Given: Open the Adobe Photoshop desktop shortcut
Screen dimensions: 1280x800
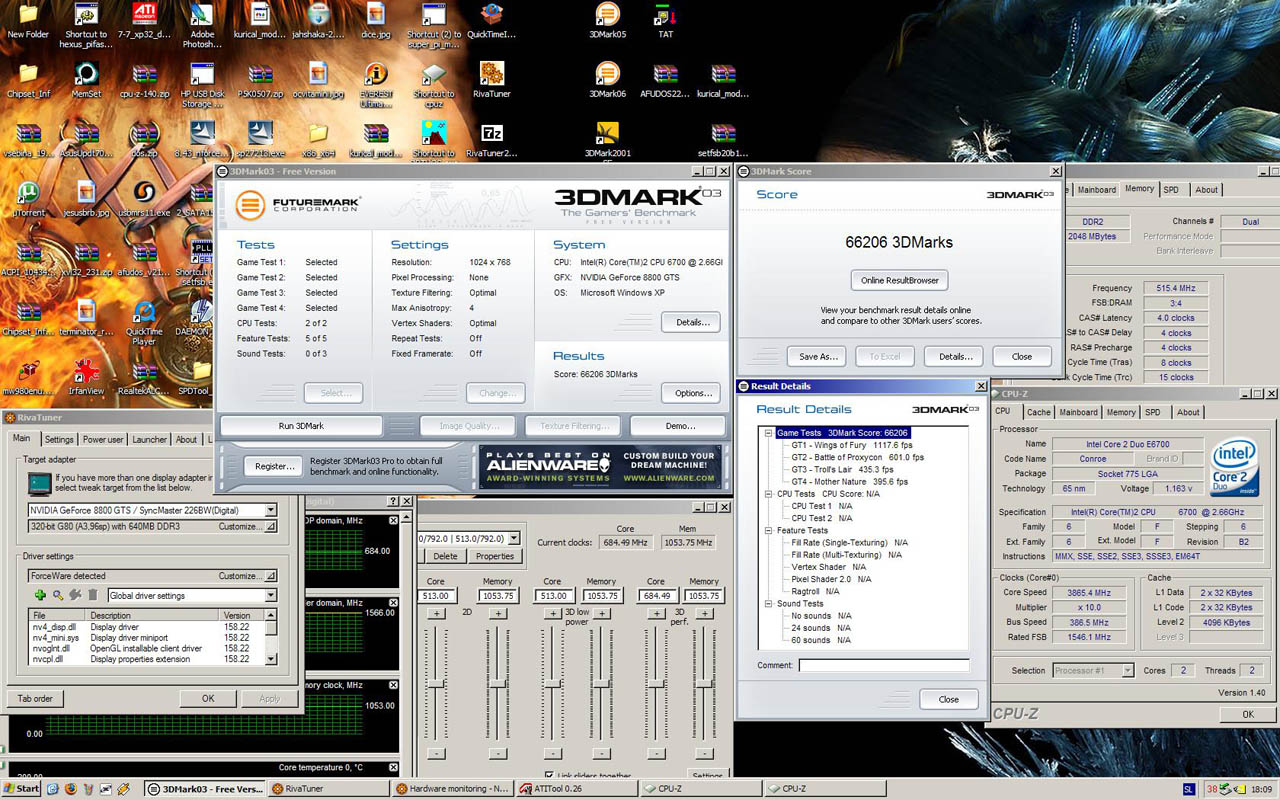Looking at the screenshot, I should [x=202, y=26].
